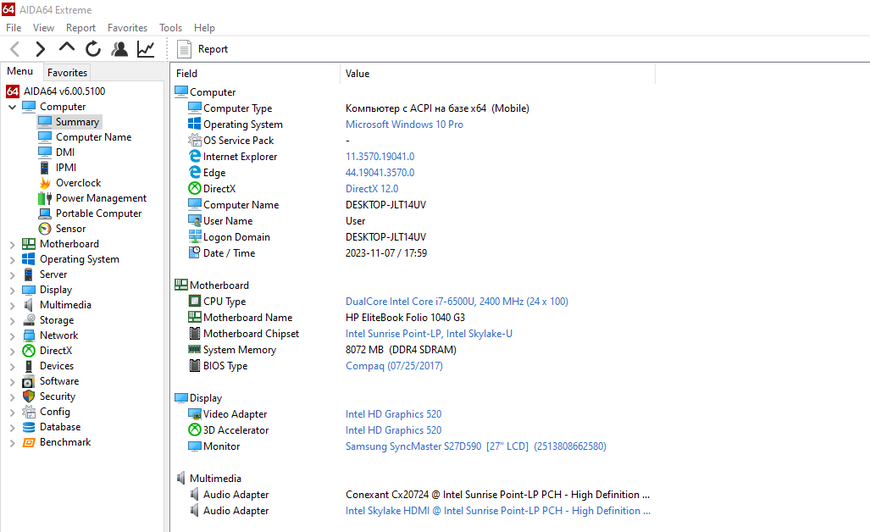Switch to the Menu tab in sidebar
870x532 pixels.
(x=20, y=72)
